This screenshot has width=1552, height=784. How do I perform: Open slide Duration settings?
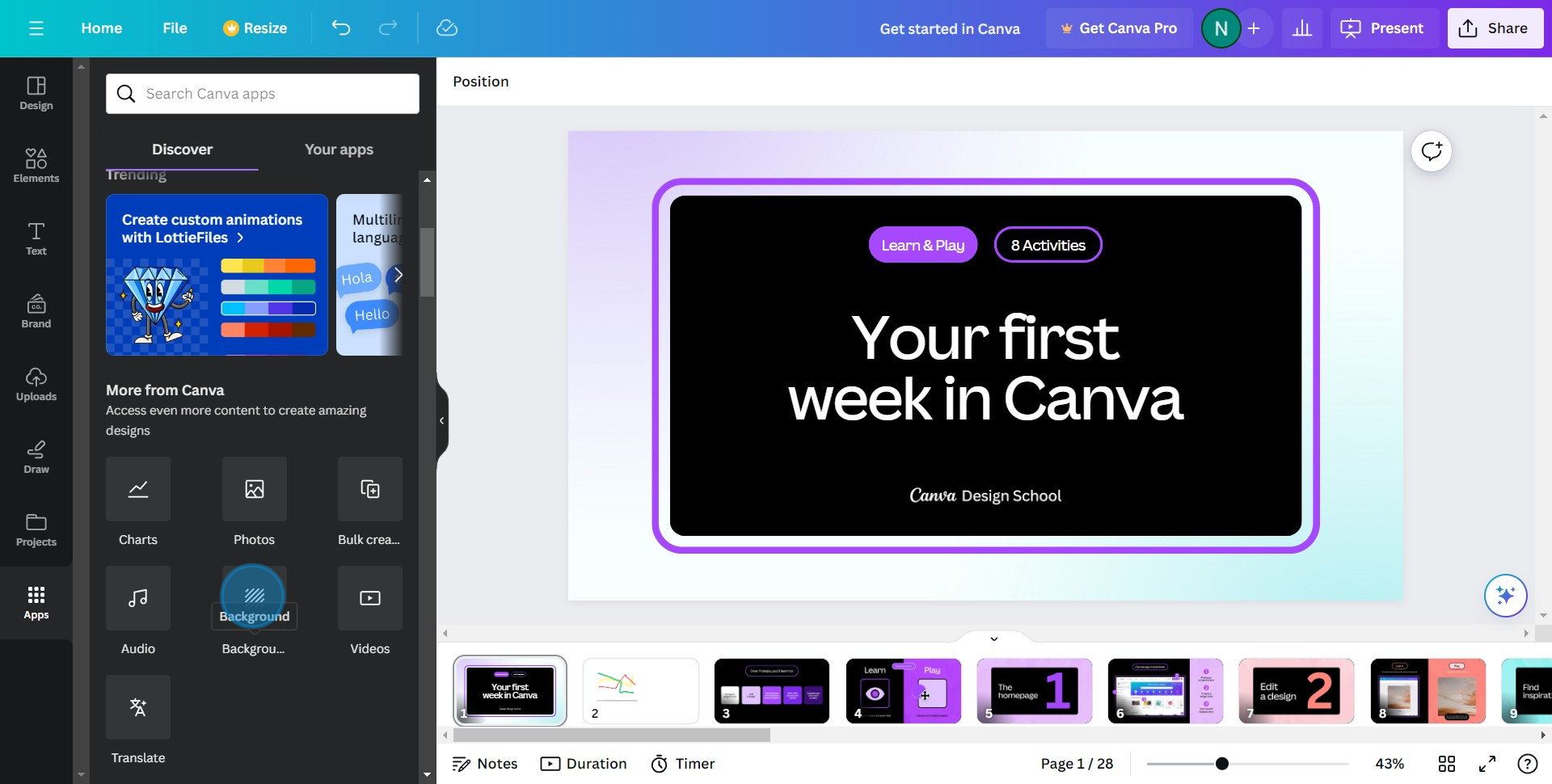(x=584, y=764)
